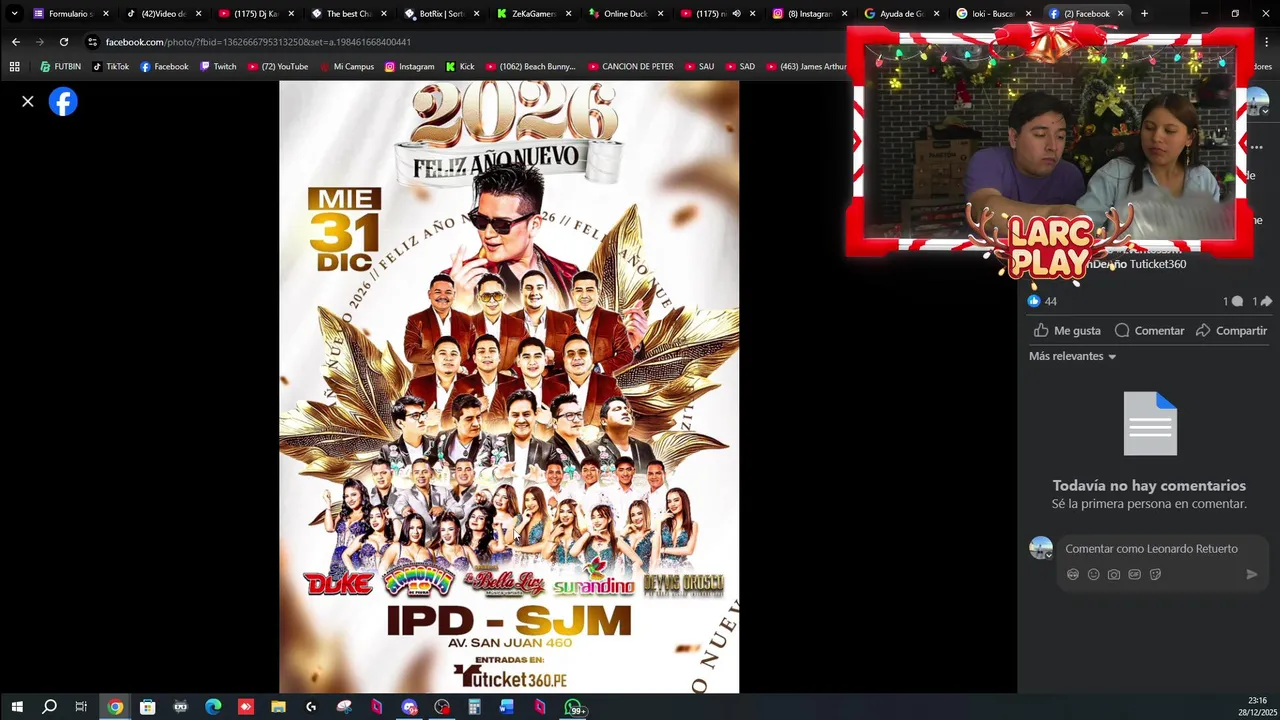Show the comment count beside the bubble icon
1280x720 pixels.
pyautogui.click(x=1233, y=301)
